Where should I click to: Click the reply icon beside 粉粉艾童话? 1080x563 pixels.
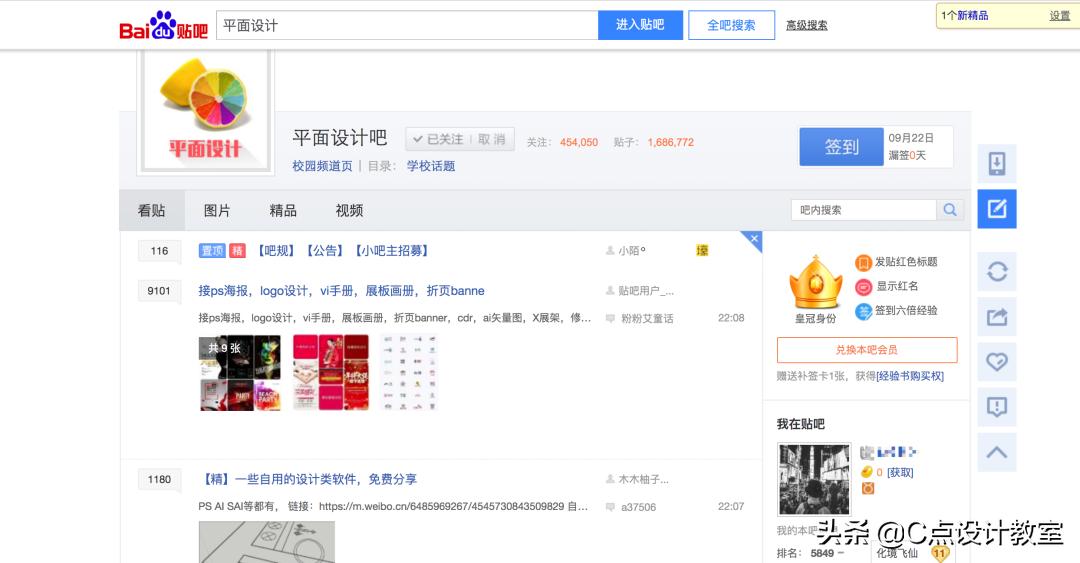610,318
